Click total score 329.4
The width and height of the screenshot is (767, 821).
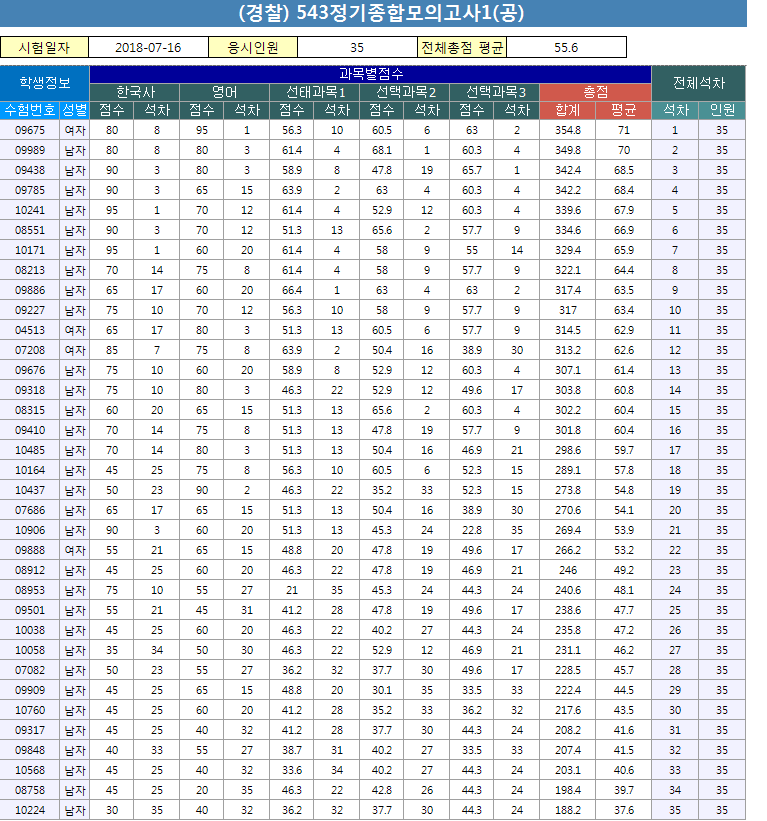coord(568,250)
